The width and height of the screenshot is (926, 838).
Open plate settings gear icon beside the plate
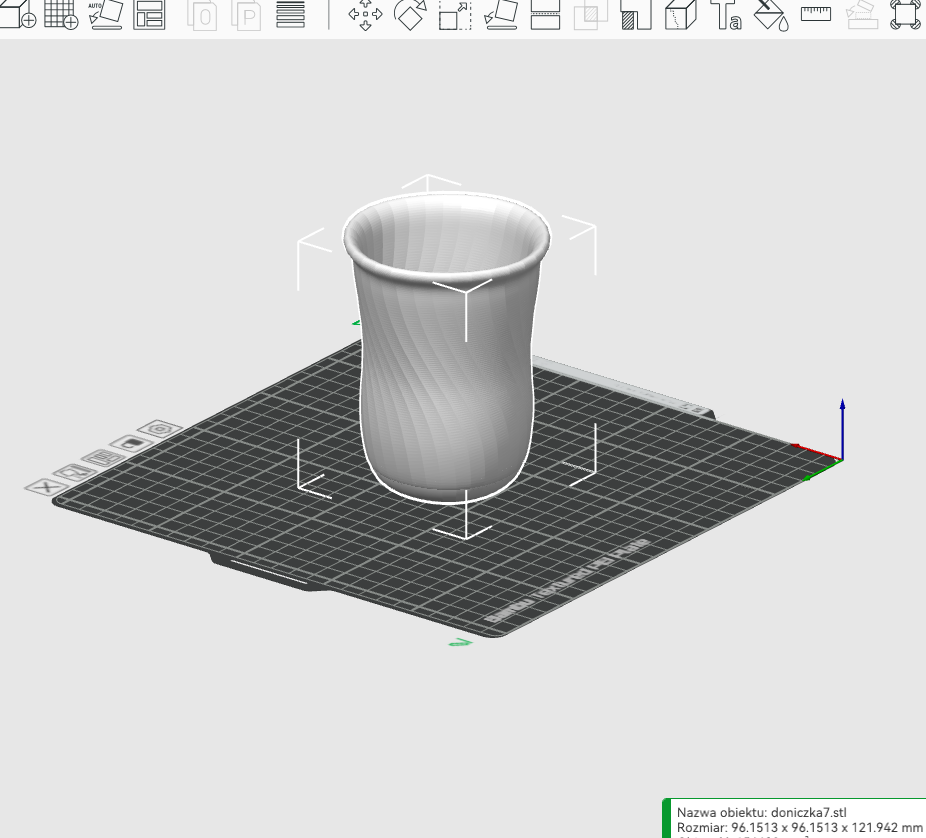(159, 429)
